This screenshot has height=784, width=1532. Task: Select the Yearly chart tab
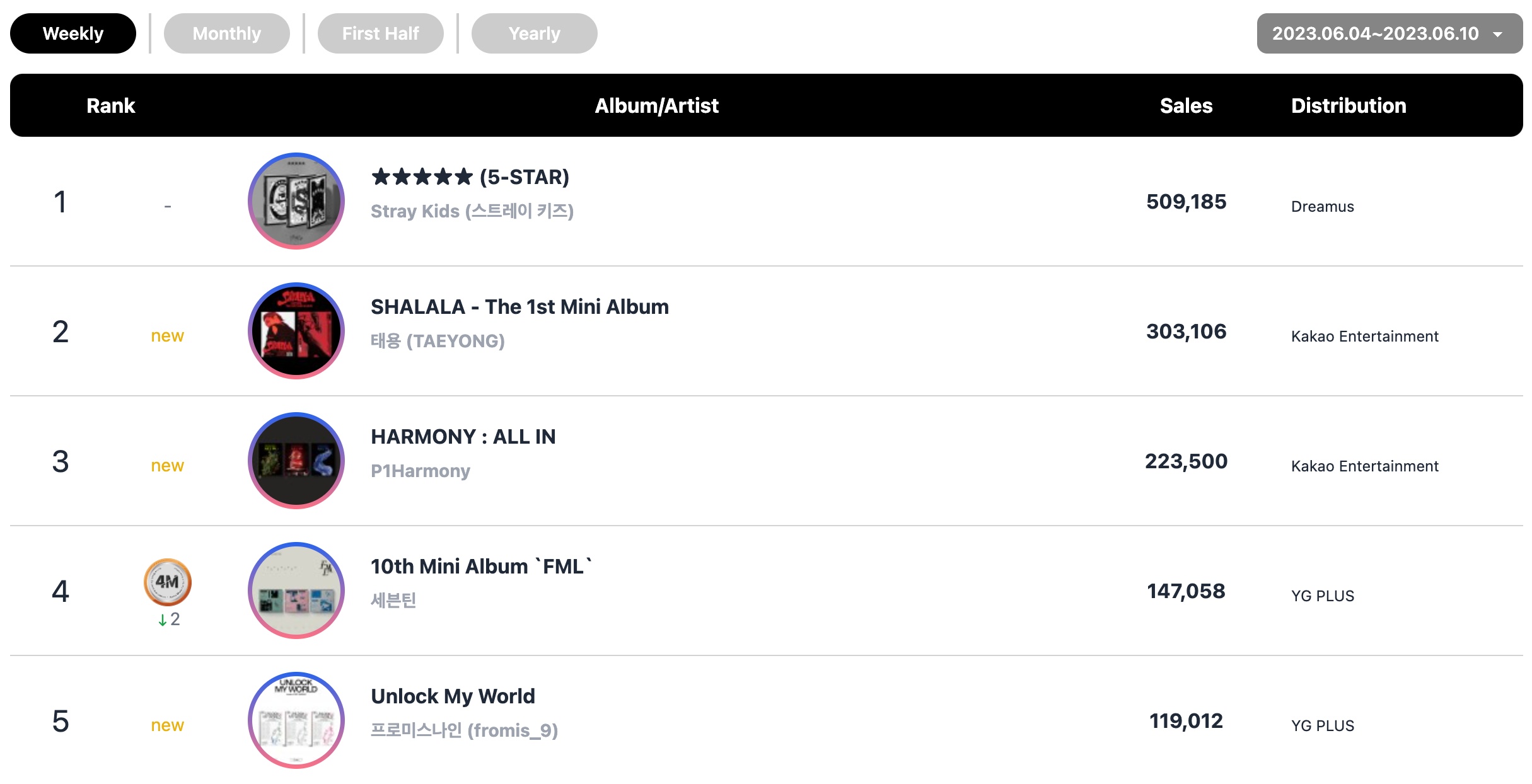pyautogui.click(x=534, y=33)
